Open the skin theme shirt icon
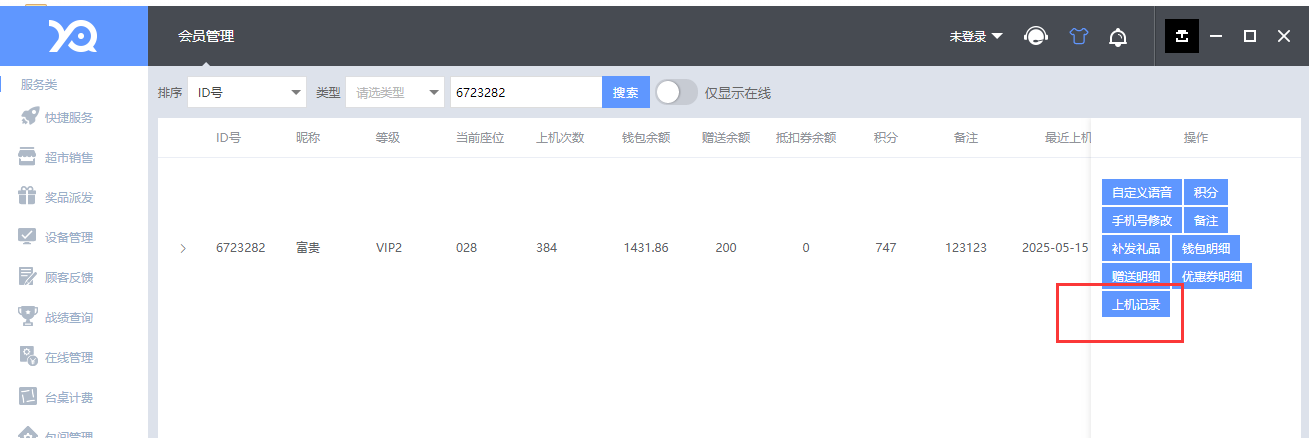This screenshot has width=1309, height=438. (1078, 36)
